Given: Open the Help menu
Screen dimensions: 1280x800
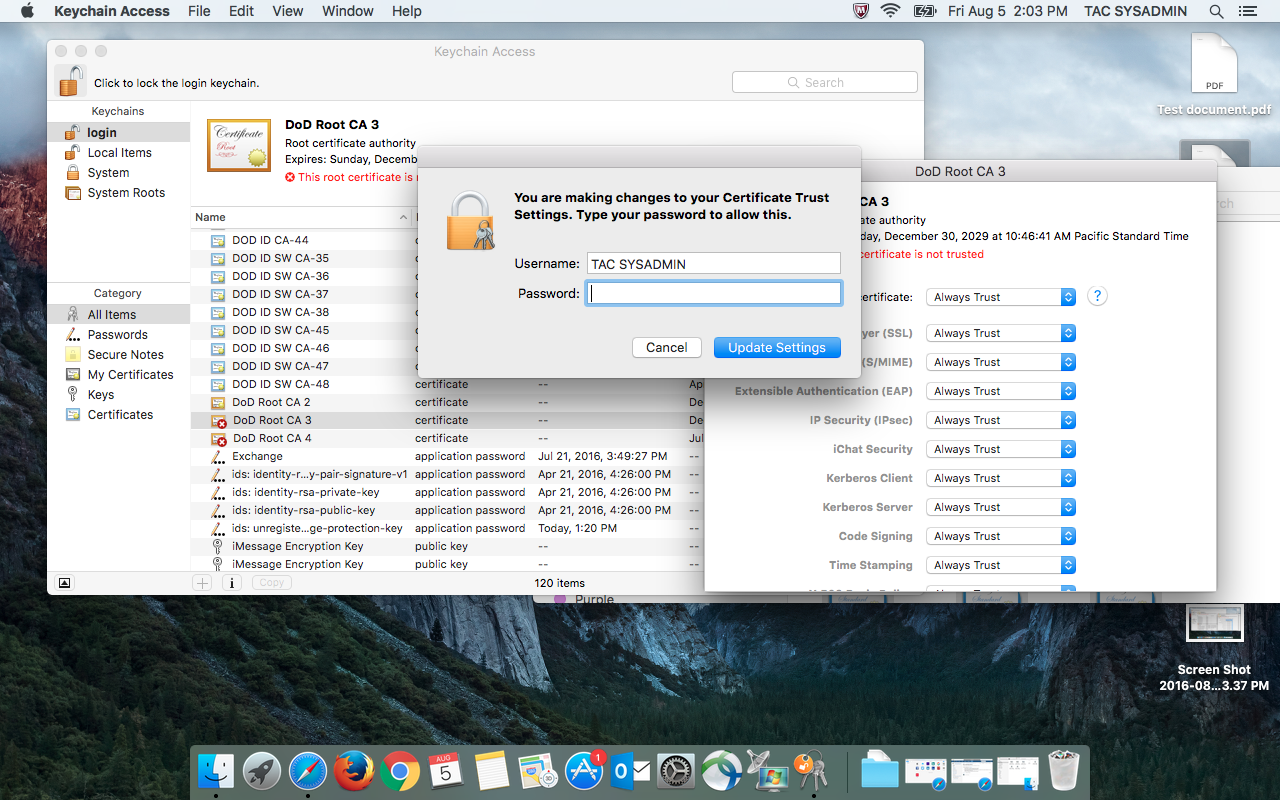Looking at the screenshot, I should coord(407,11).
